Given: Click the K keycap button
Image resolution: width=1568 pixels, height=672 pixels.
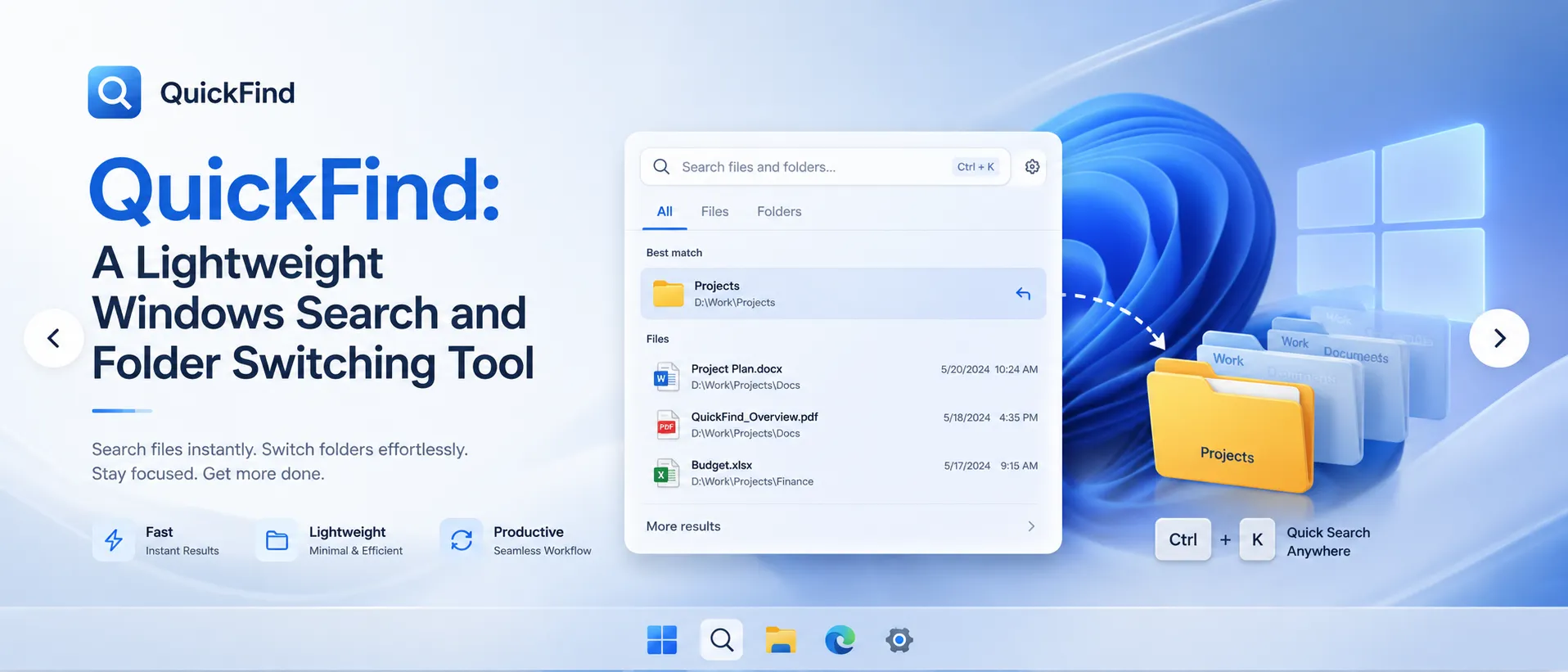Looking at the screenshot, I should (x=1257, y=539).
